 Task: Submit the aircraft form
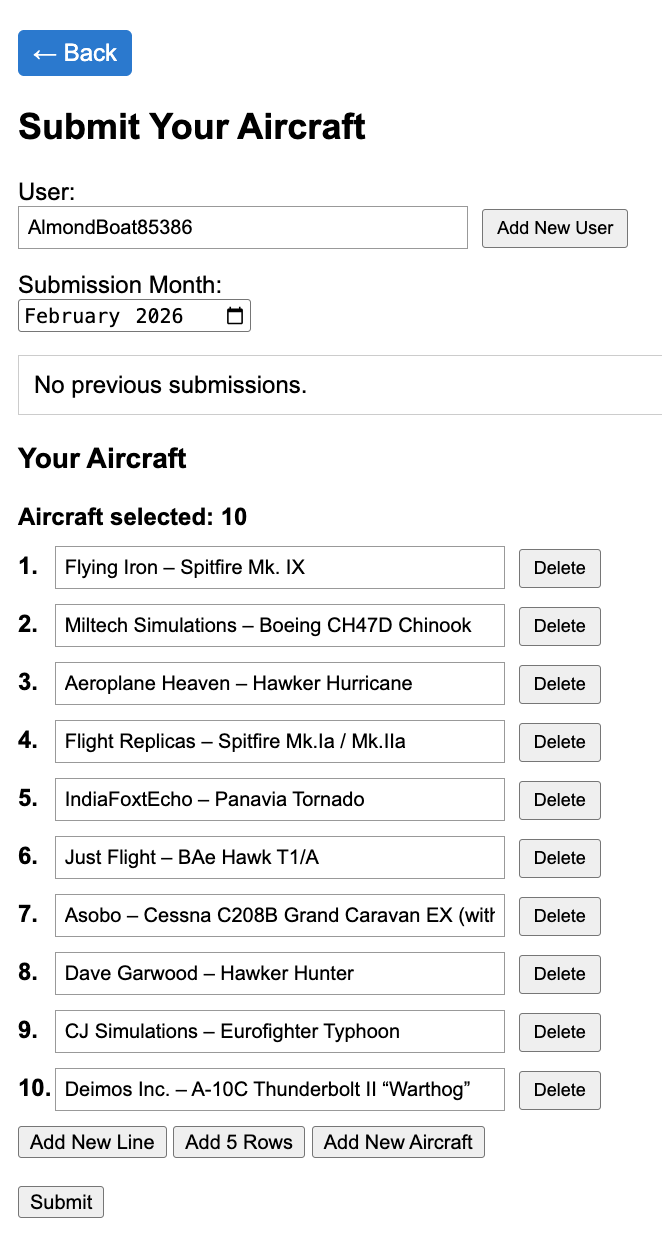(x=61, y=1202)
